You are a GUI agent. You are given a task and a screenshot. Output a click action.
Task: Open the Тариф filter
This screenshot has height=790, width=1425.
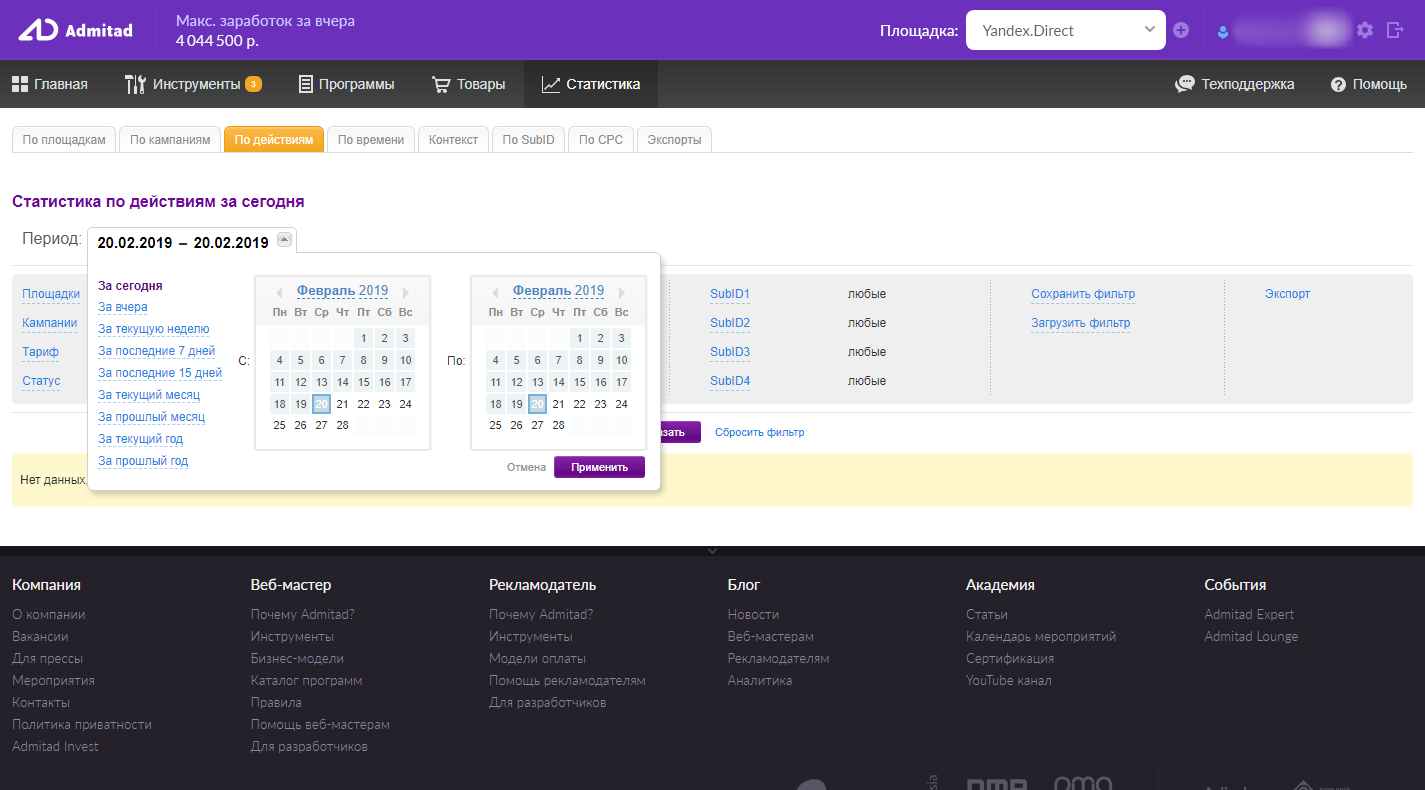[x=40, y=352]
